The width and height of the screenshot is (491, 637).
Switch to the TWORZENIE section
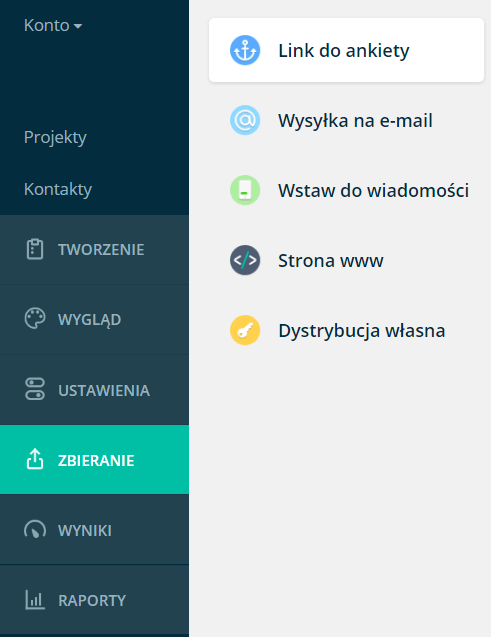94,249
